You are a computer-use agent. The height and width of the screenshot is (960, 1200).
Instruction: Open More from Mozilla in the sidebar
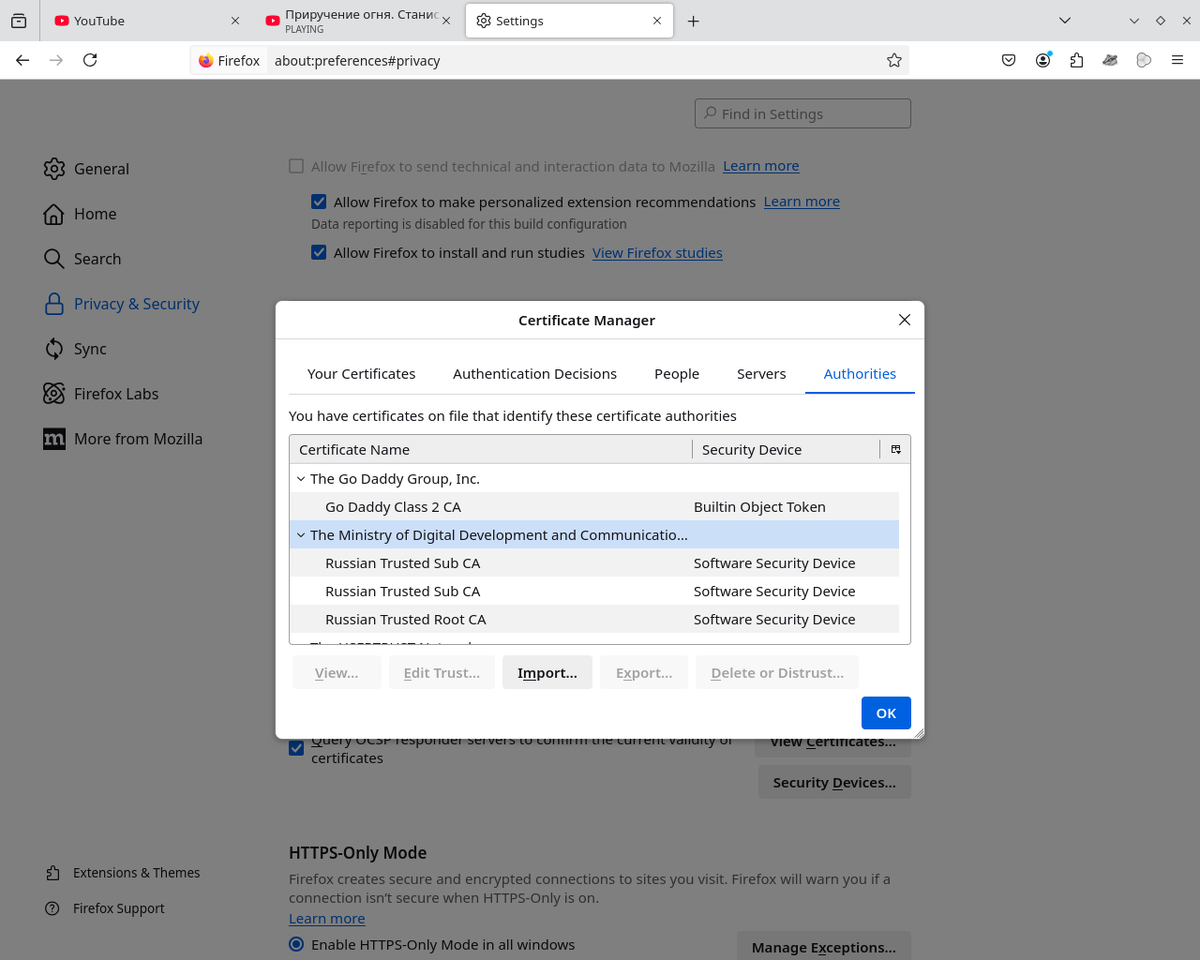coord(123,439)
